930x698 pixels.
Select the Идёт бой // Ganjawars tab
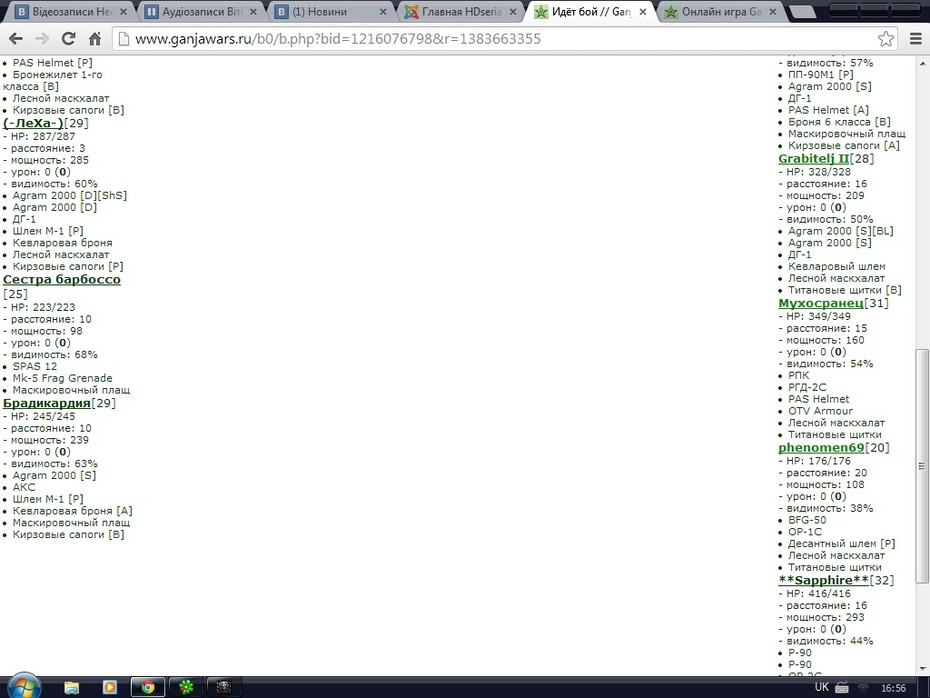tap(591, 11)
